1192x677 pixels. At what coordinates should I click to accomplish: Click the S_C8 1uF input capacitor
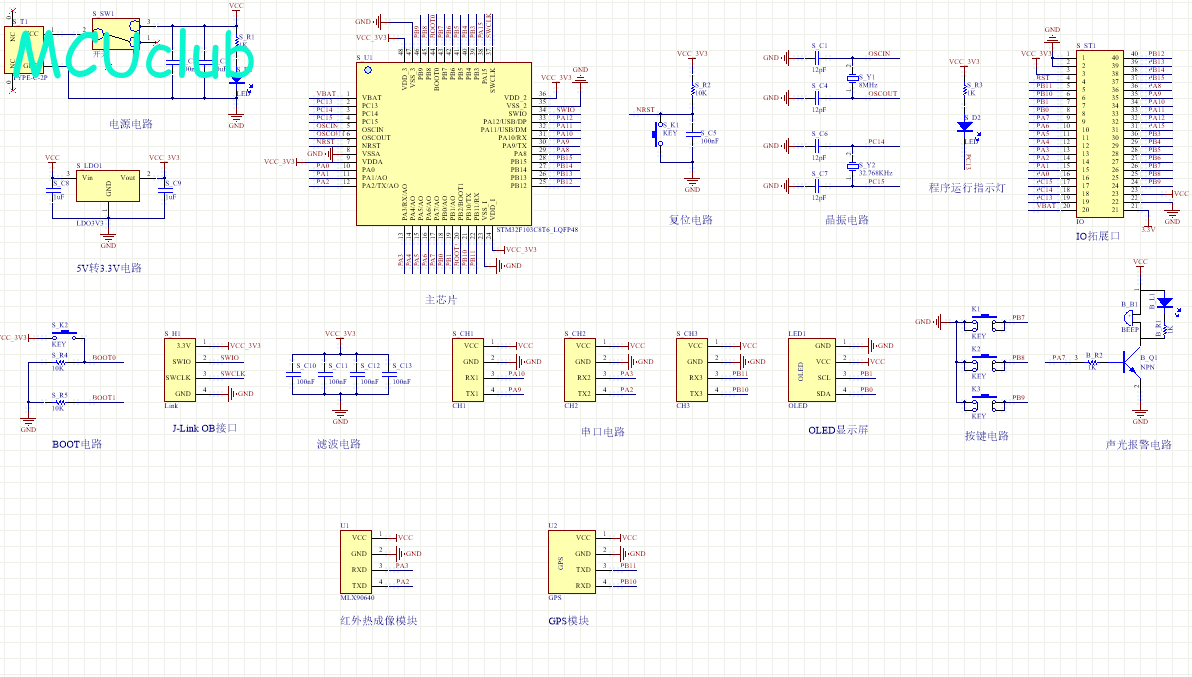click(x=52, y=190)
